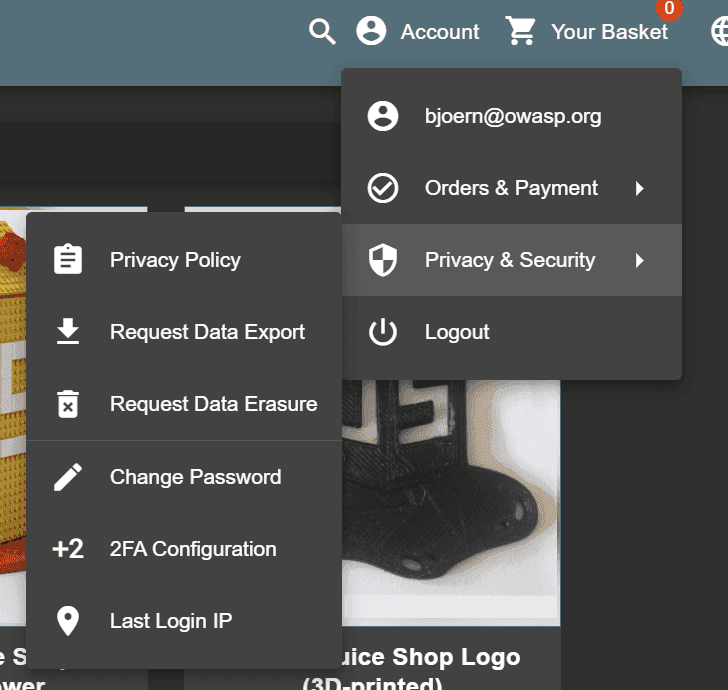Expand the Privacy & Security arrow
728x690 pixels.
640,260
